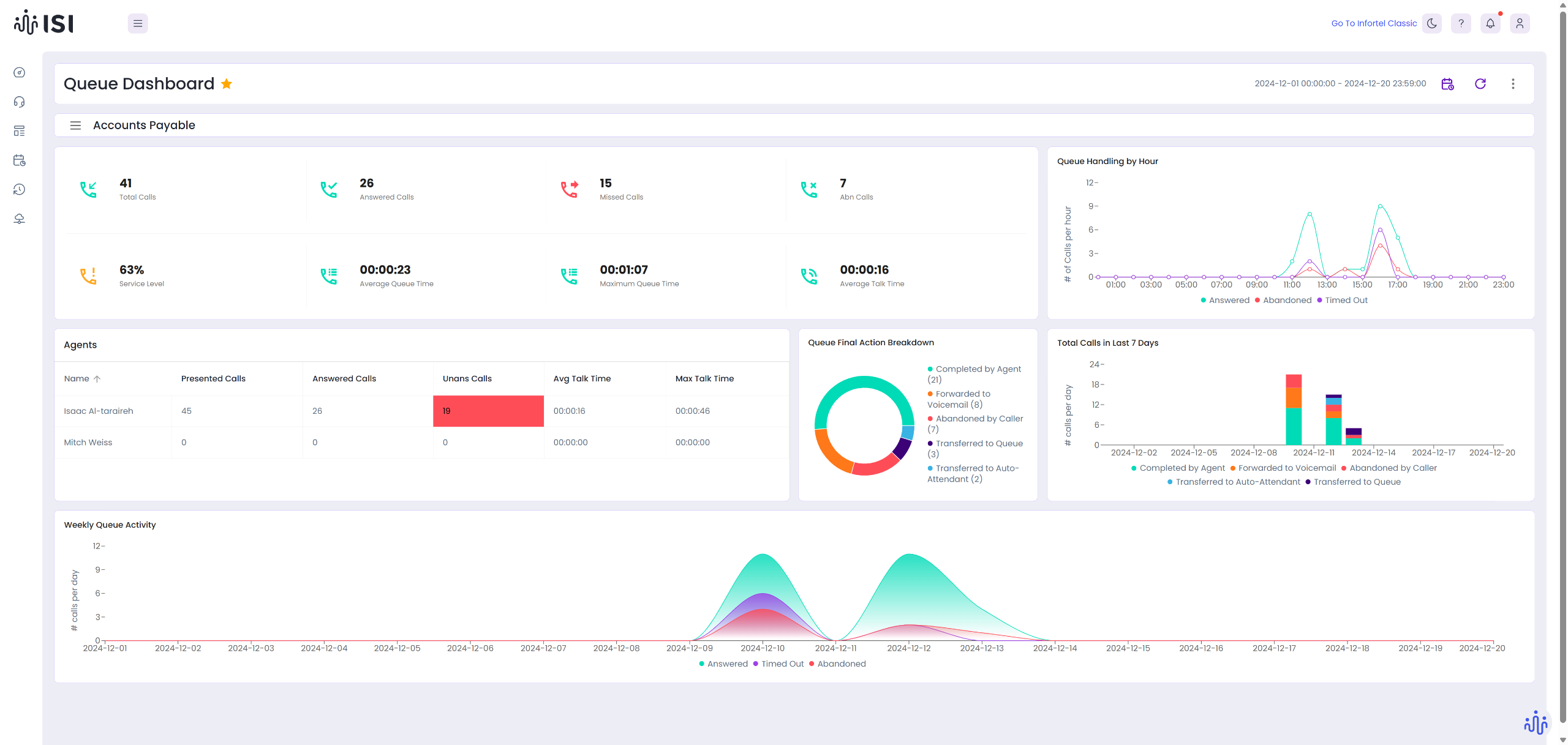Open the ISI assistant floating button

click(1536, 723)
